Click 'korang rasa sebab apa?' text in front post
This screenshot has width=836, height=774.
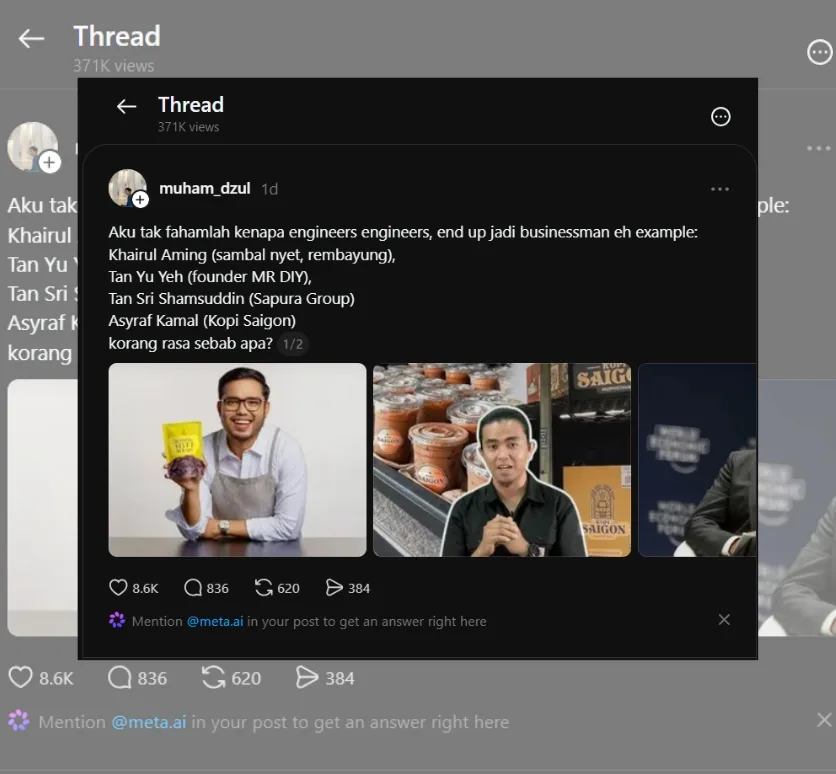190,343
